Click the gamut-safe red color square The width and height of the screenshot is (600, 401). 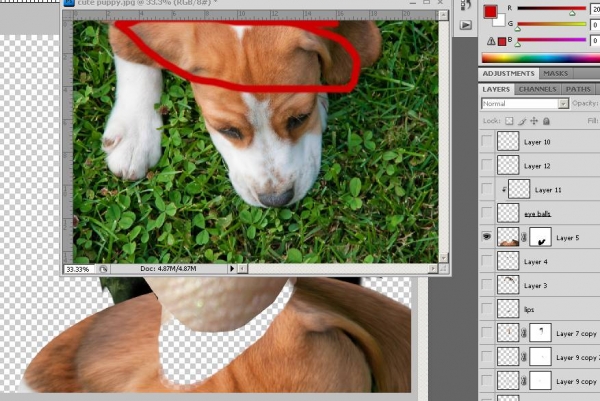502,42
